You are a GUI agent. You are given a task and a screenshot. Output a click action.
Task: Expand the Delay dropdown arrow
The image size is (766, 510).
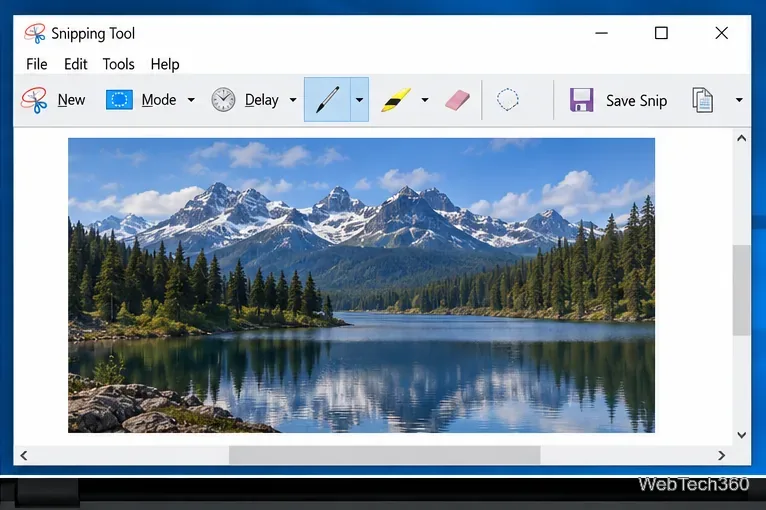(293, 100)
